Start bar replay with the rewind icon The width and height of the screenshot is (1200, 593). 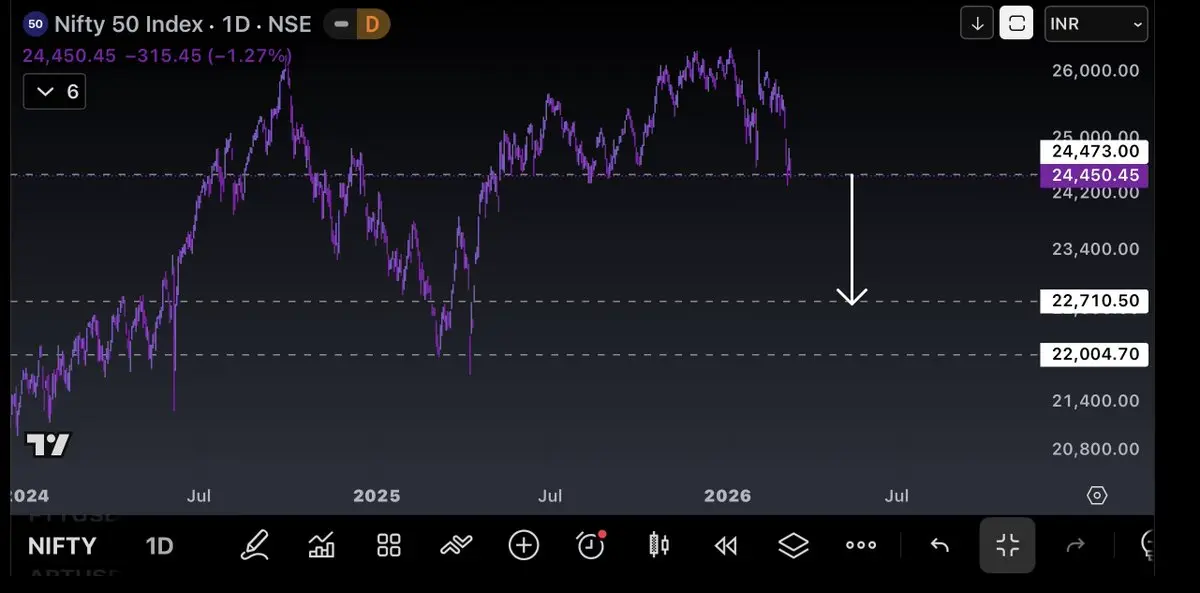click(726, 545)
